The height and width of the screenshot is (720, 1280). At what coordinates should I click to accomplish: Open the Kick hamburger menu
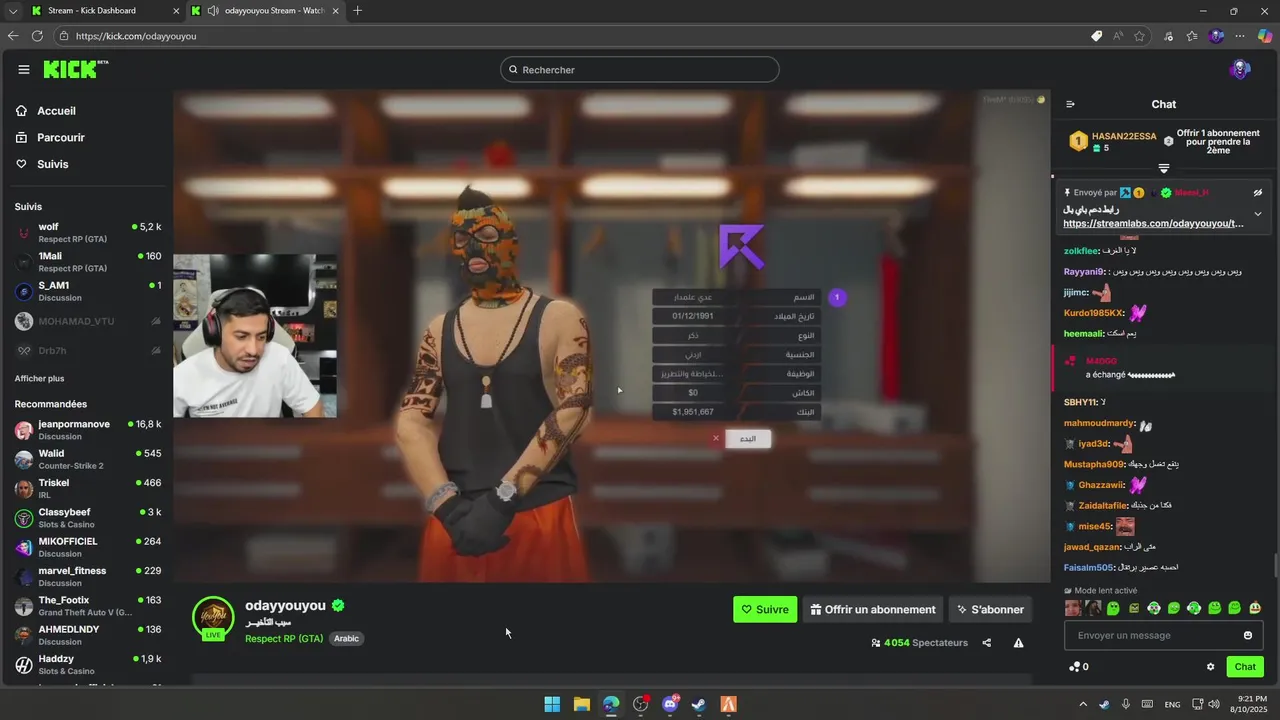pyautogui.click(x=23, y=69)
